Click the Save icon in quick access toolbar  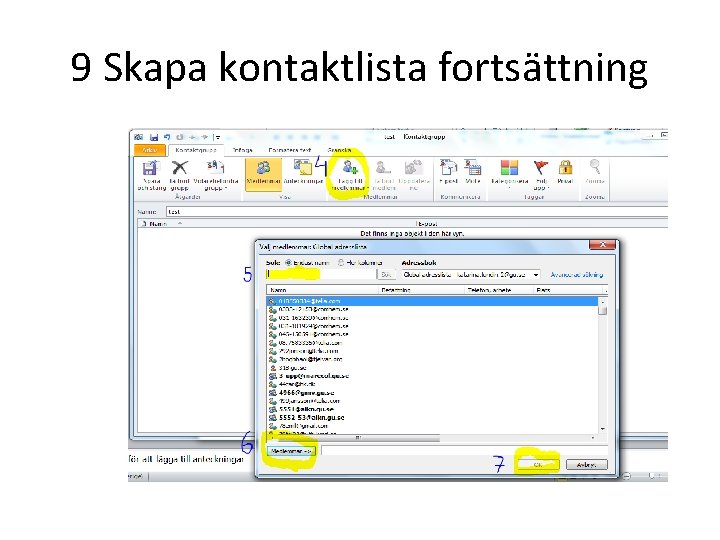tap(154, 137)
